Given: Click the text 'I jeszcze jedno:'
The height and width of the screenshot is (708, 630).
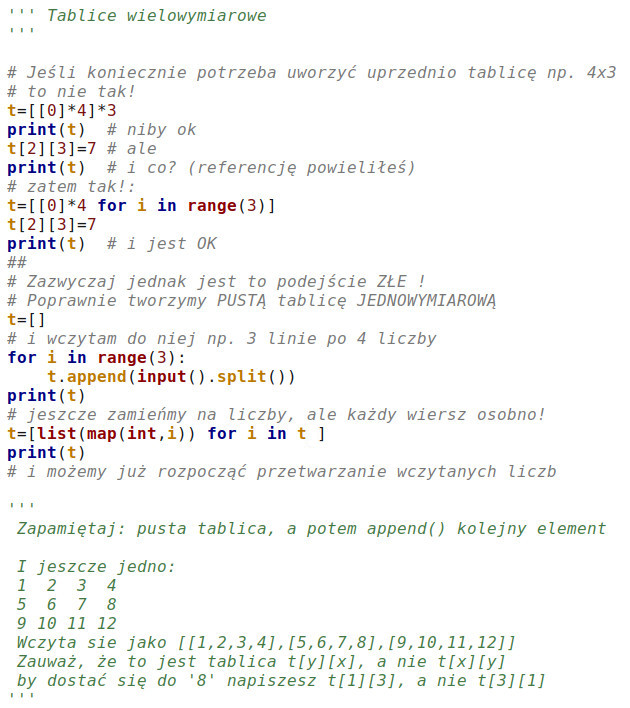Looking at the screenshot, I should [x=96, y=567].
